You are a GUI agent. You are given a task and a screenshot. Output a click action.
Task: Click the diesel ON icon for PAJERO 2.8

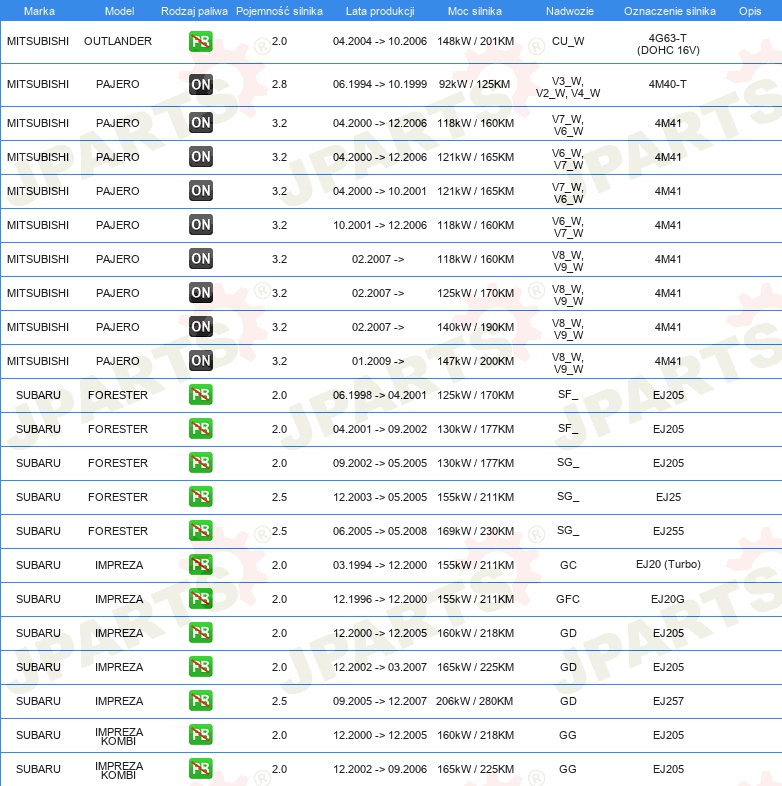click(201, 84)
